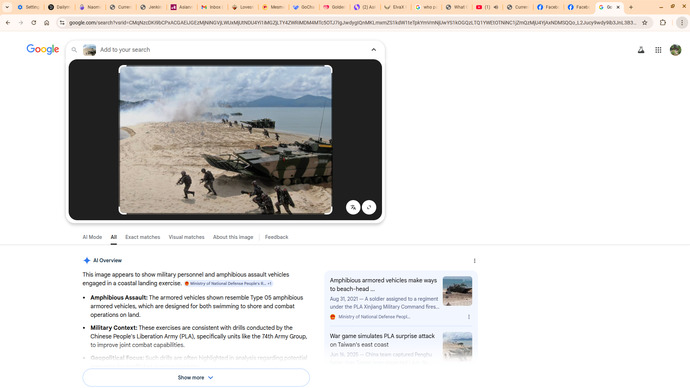Select the All results tab

(x=114, y=237)
